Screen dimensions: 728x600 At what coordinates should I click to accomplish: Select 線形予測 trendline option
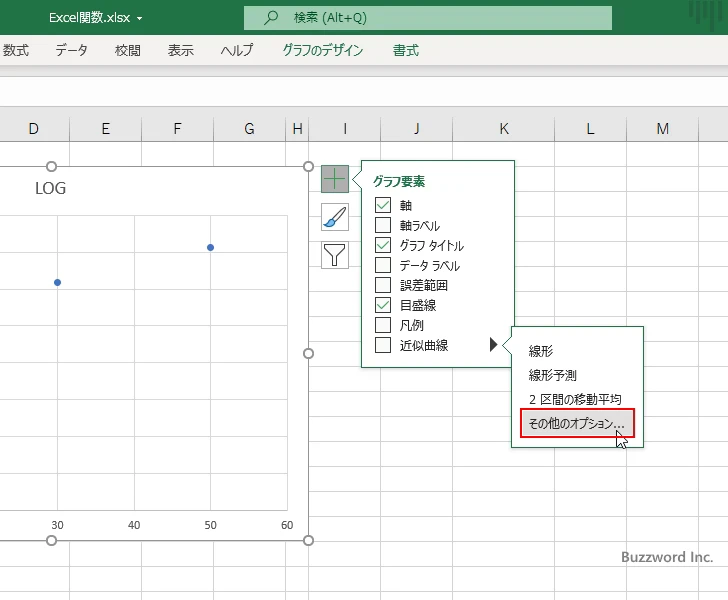pyautogui.click(x=552, y=375)
